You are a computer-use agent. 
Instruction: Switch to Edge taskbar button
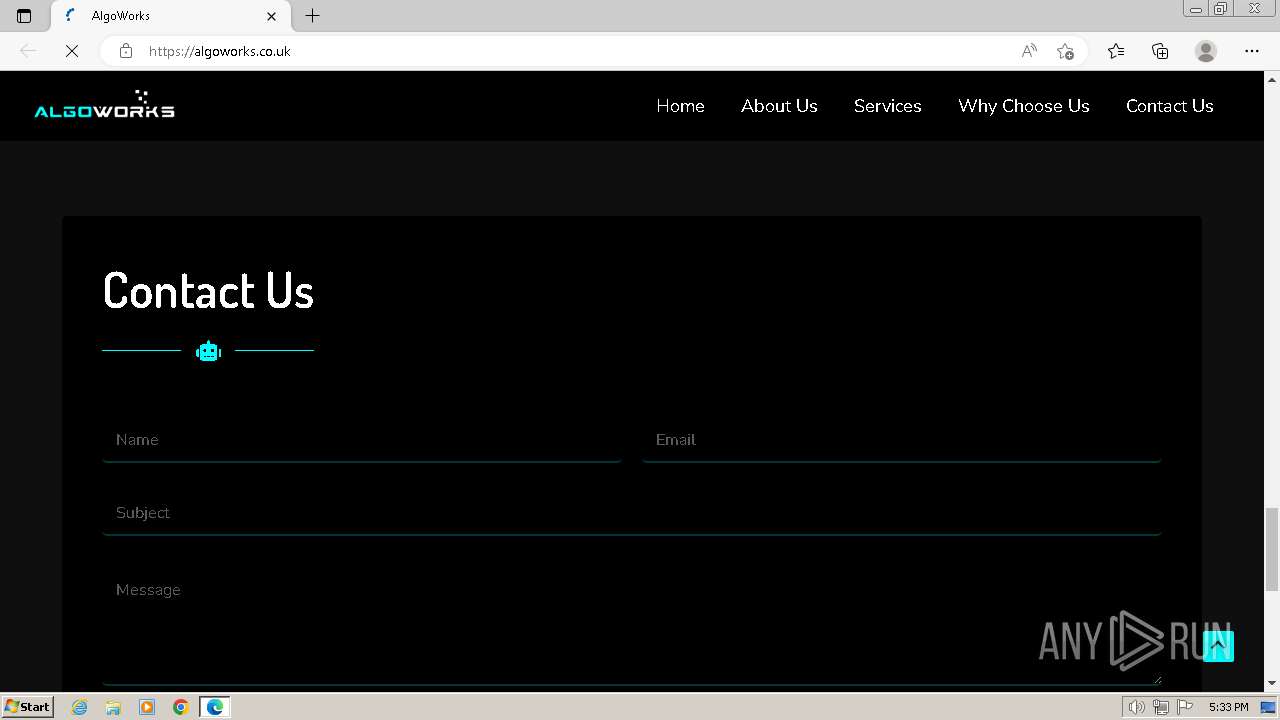(215, 707)
